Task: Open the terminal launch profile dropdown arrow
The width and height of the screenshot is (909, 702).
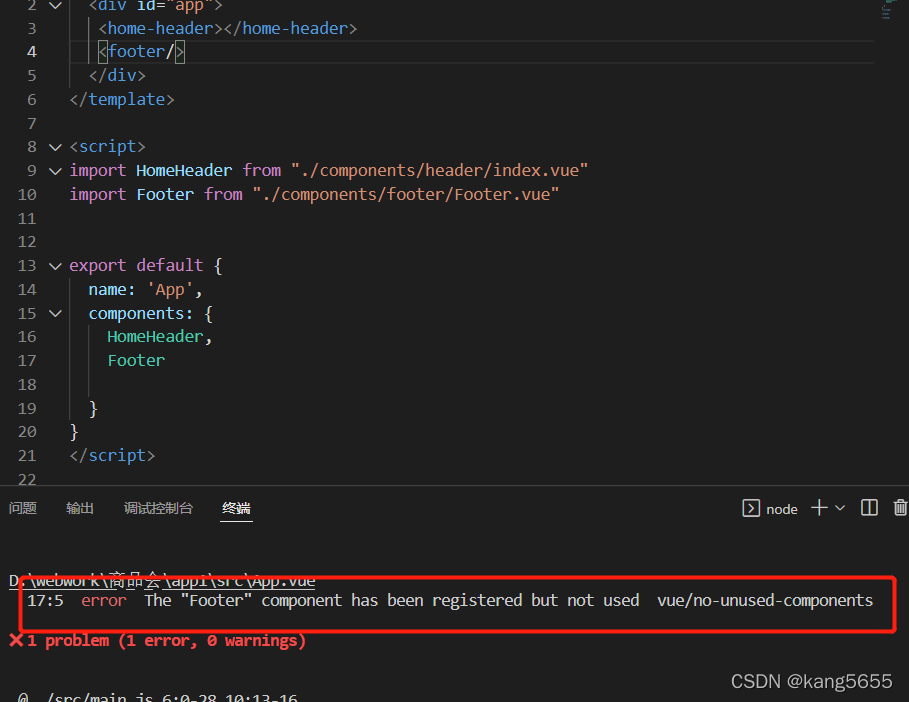Action: click(x=839, y=508)
